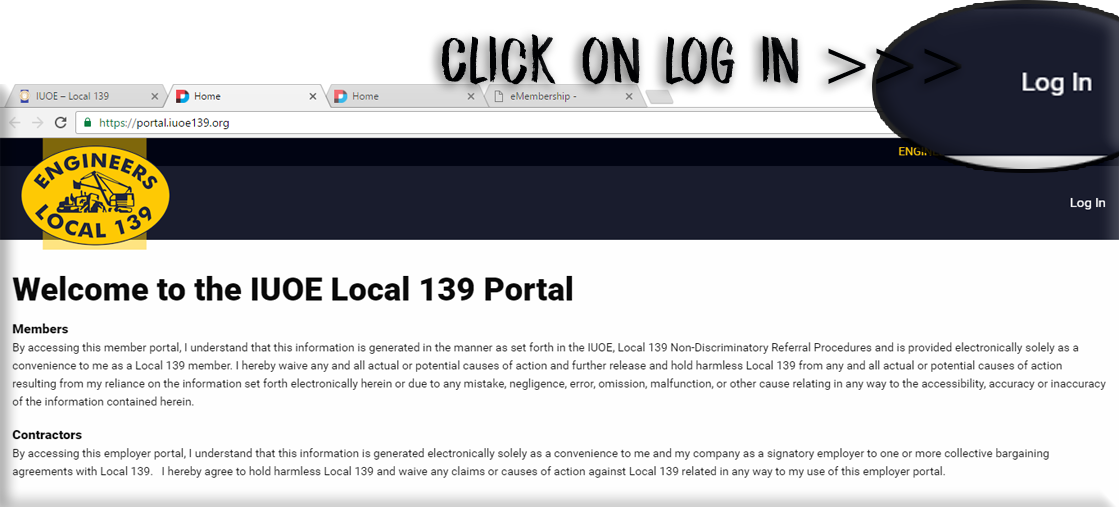Close the active Home tab

pos(313,97)
